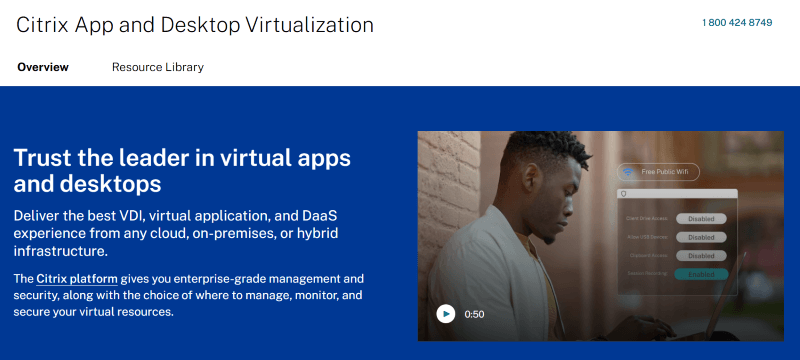800x360 pixels.
Task: Click the Citrix App and Desktop Virtualization title
Action: (x=195, y=24)
